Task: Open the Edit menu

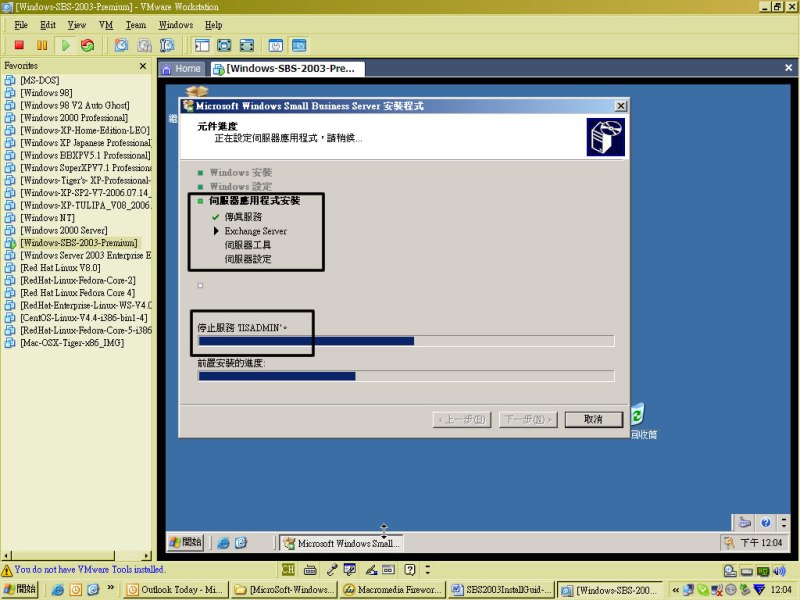Action: click(x=48, y=25)
